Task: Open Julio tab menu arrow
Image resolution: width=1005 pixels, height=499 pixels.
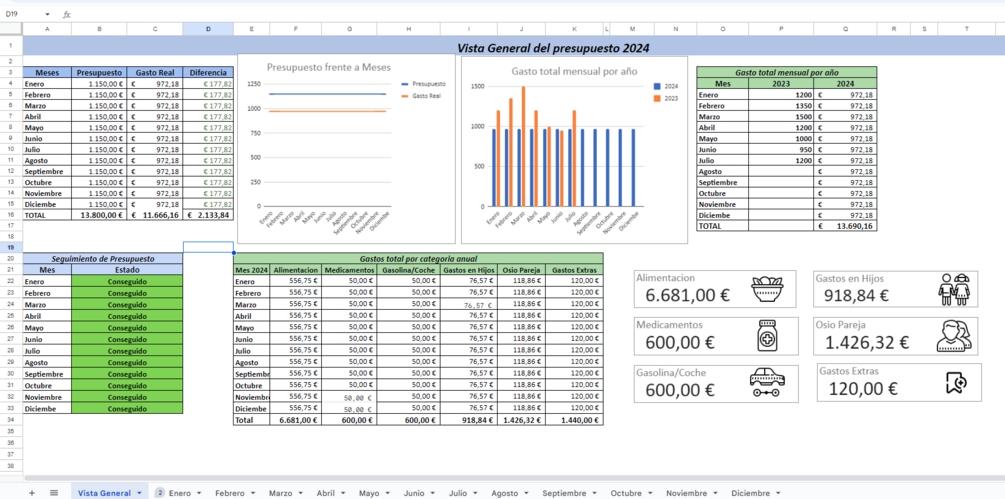Action: pos(476,493)
